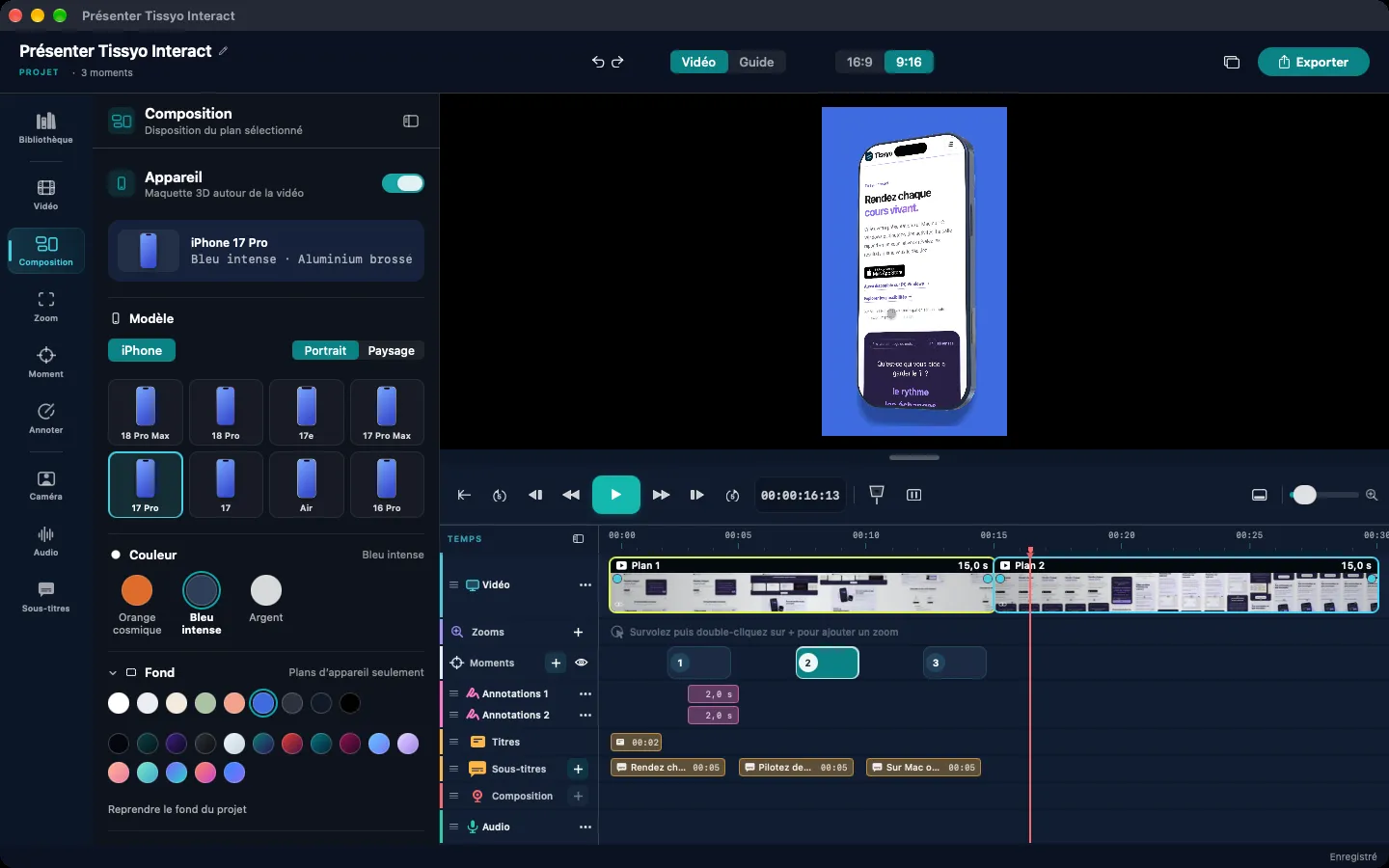This screenshot has height=868, width=1389.
Task: Open the Sous-titres sidebar panel
Action: tap(45, 597)
